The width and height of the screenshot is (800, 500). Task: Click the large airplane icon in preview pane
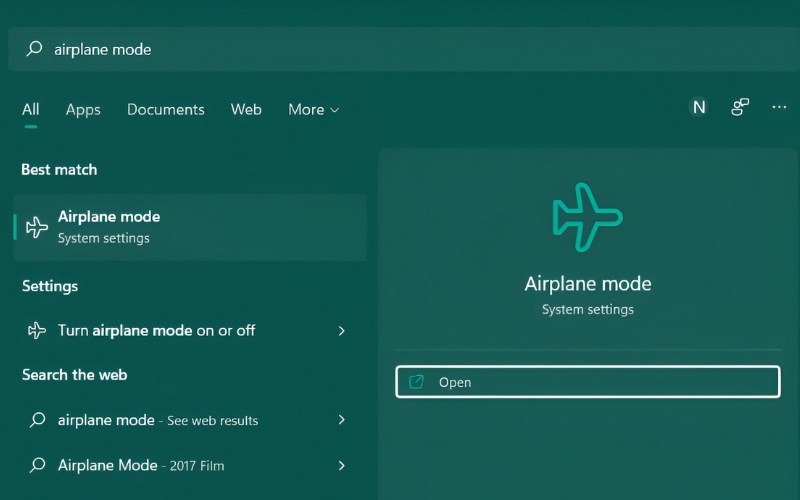(x=587, y=216)
